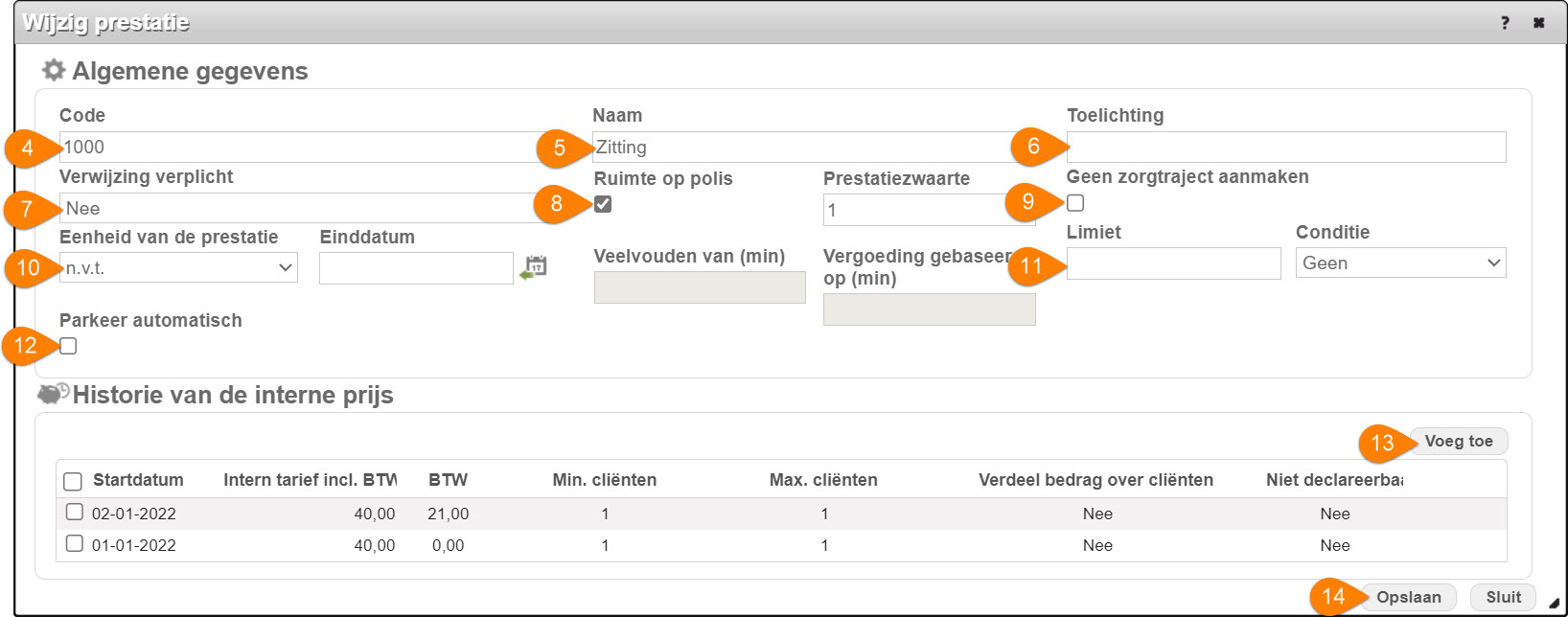Close the Wijzig prestatie dialog
This screenshot has width=1568, height=617.
coord(1539,23)
